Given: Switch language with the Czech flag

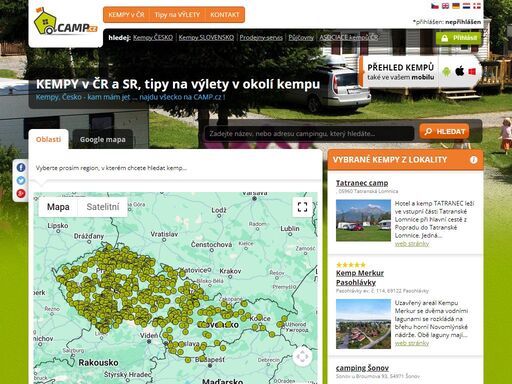Looking at the screenshot, I should click(x=435, y=6).
